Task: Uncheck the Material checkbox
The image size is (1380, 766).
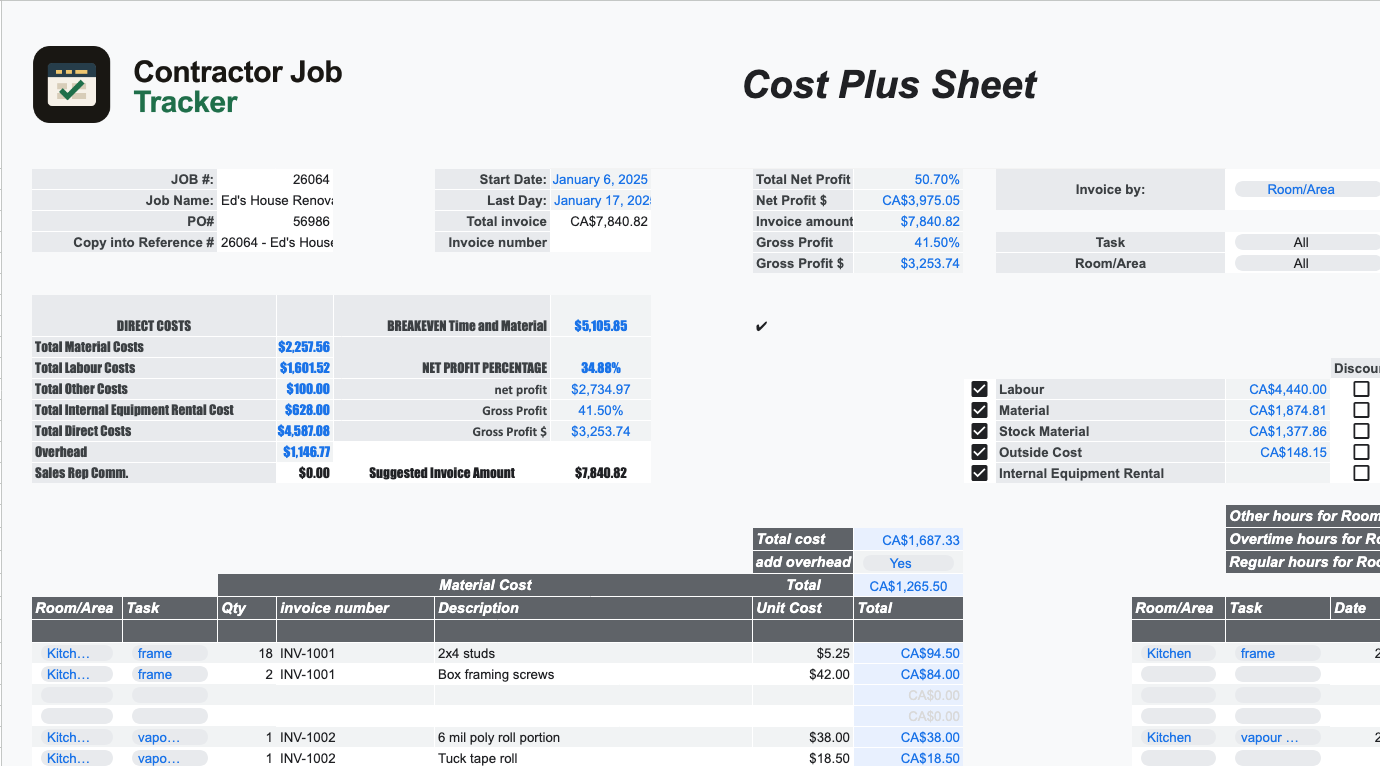Action: tap(979, 410)
